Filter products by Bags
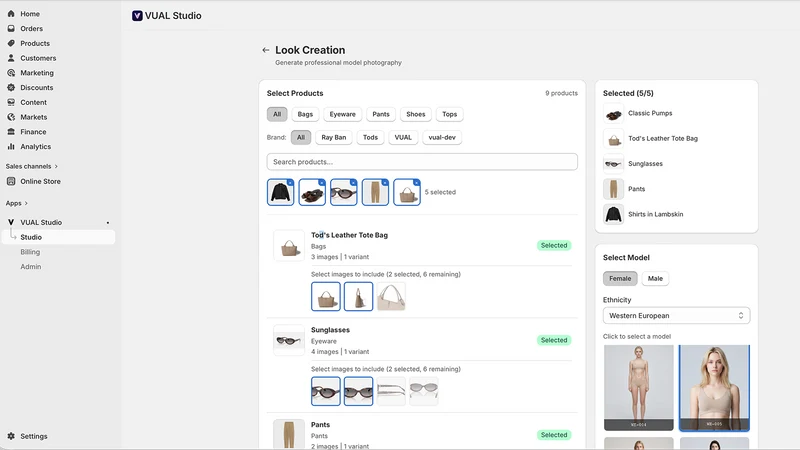Viewport: 800px width, 450px height. click(x=305, y=114)
